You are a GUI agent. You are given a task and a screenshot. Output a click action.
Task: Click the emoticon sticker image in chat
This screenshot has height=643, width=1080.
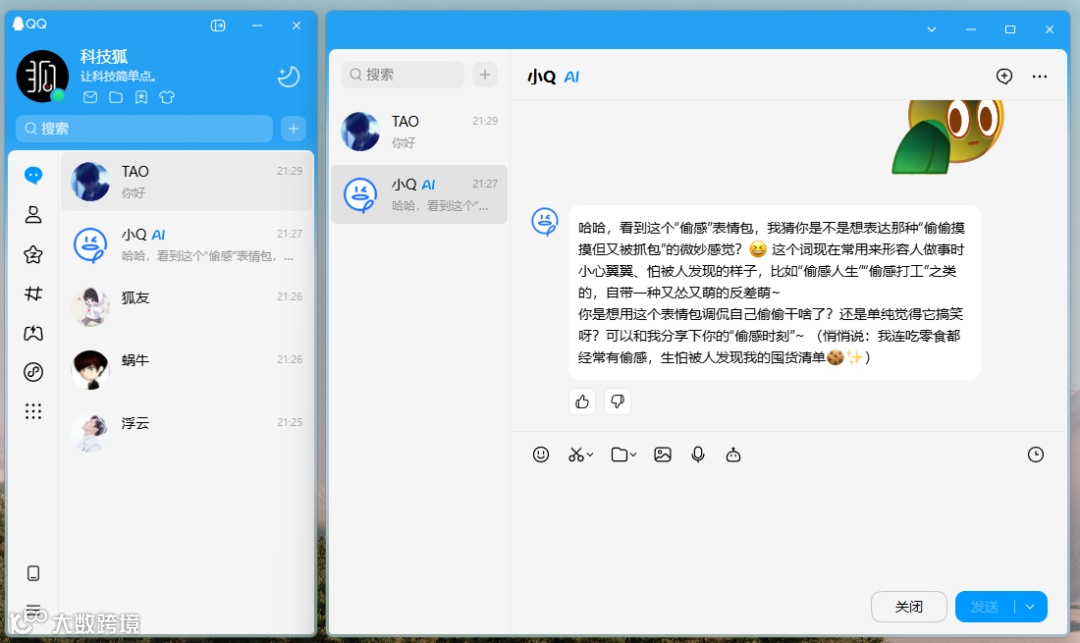[x=948, y=137]
